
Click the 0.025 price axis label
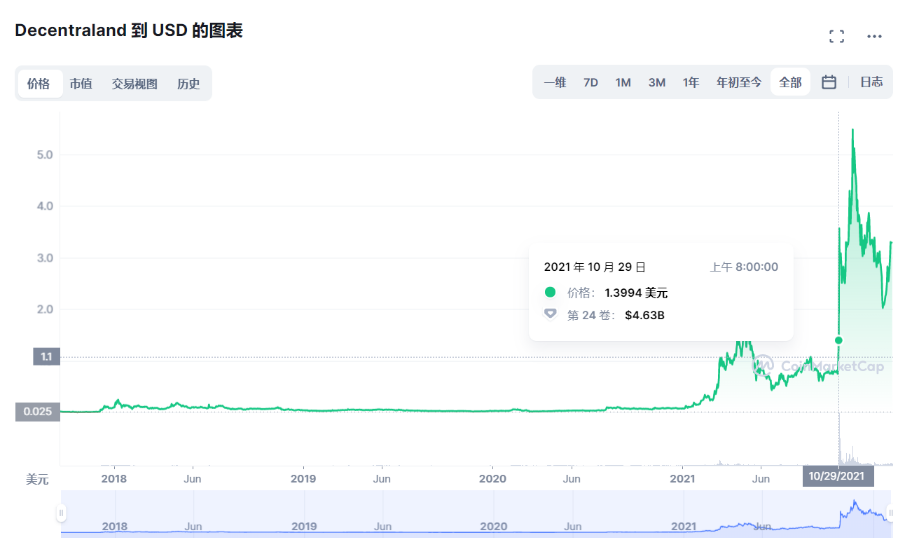(x=38, y=412)
